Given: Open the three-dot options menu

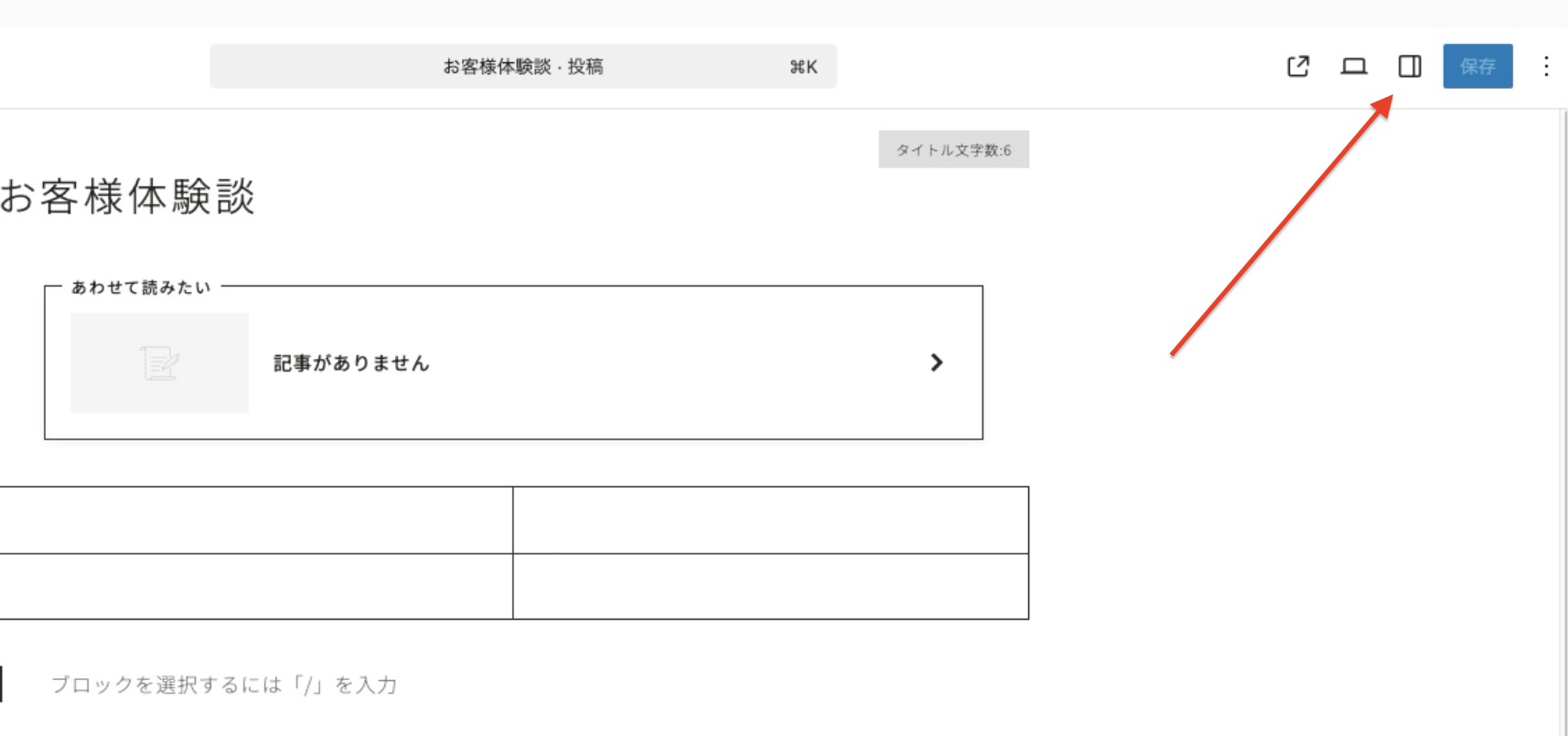Looking at the screenshot, I should point(1546,66).
